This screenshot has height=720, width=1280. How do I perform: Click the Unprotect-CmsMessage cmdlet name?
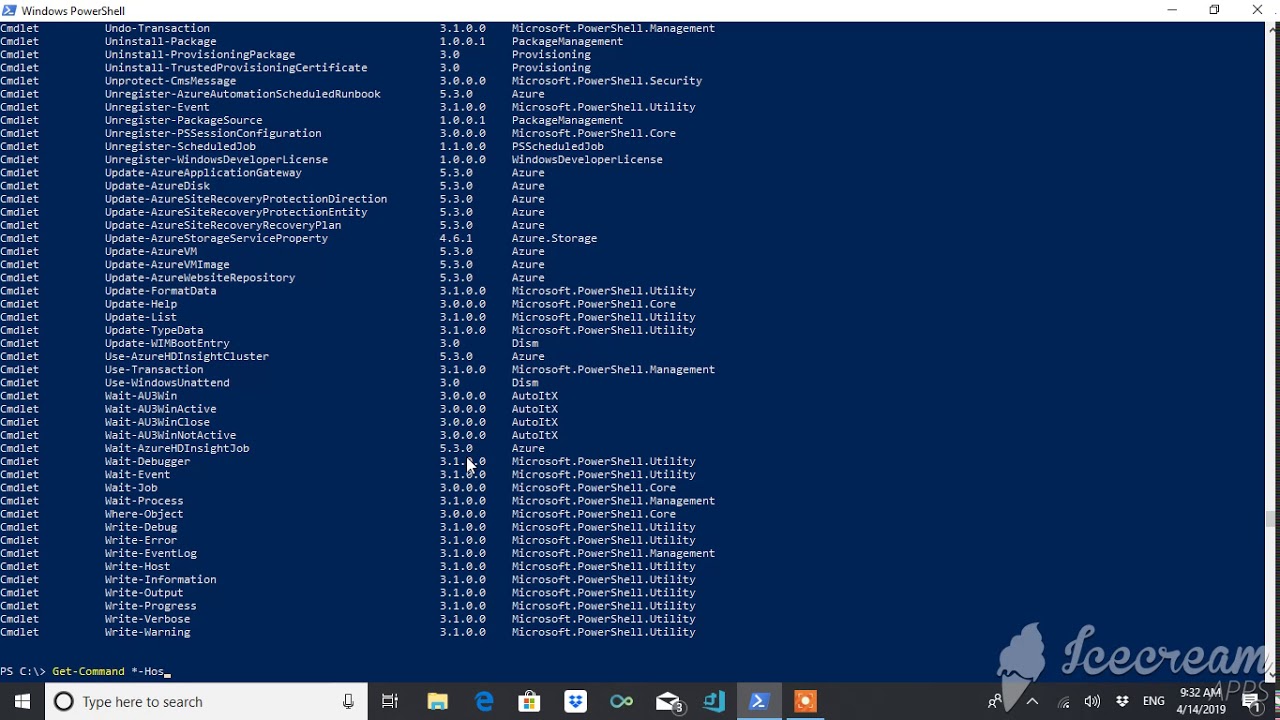pyautogui.click(x=170, y=81)
